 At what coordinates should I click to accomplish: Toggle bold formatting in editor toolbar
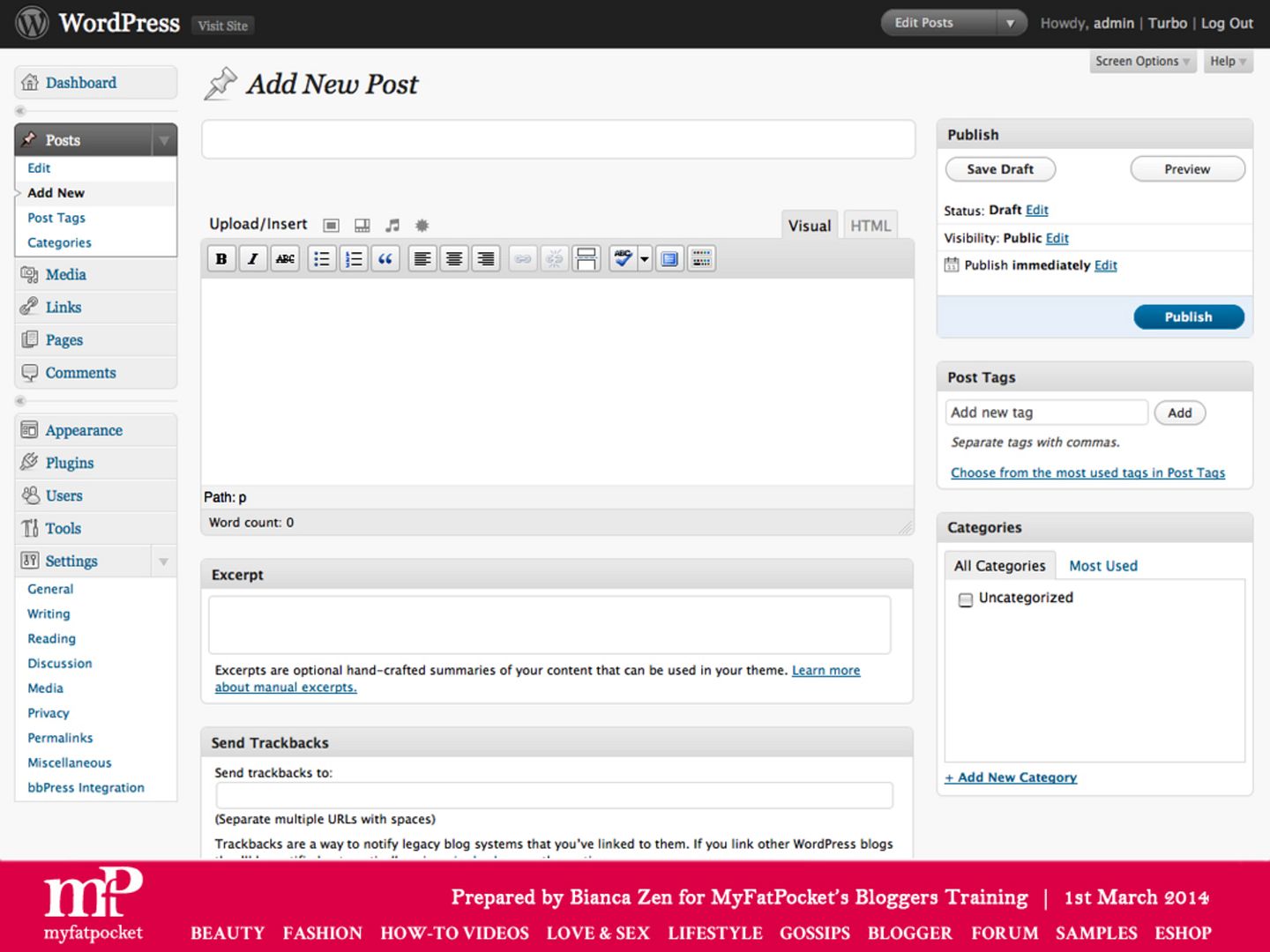221,259
